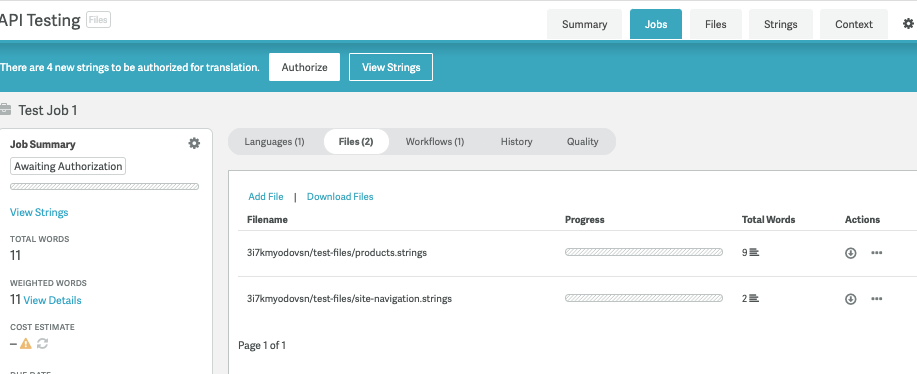Open the Context tab

(854, 25)
